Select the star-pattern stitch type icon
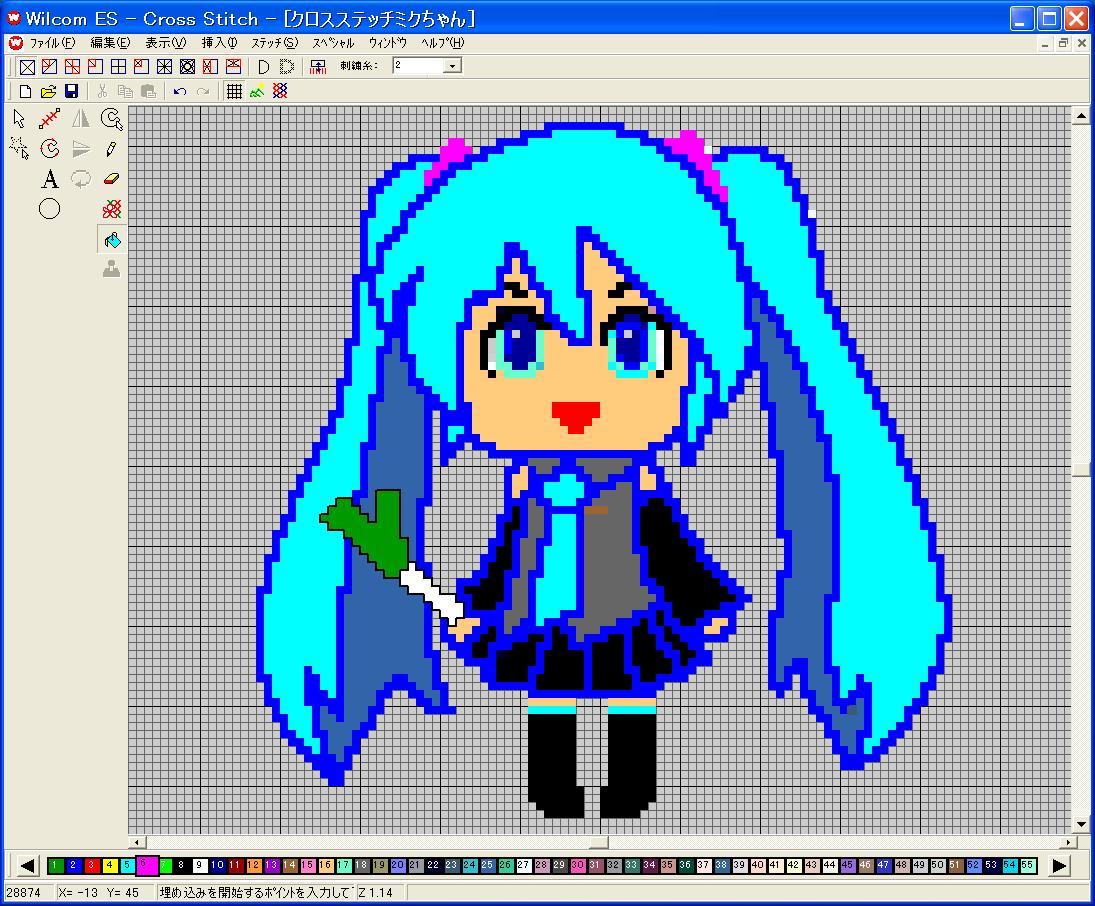The height and width of the screenshot is (906, 1095). (164, 67)
